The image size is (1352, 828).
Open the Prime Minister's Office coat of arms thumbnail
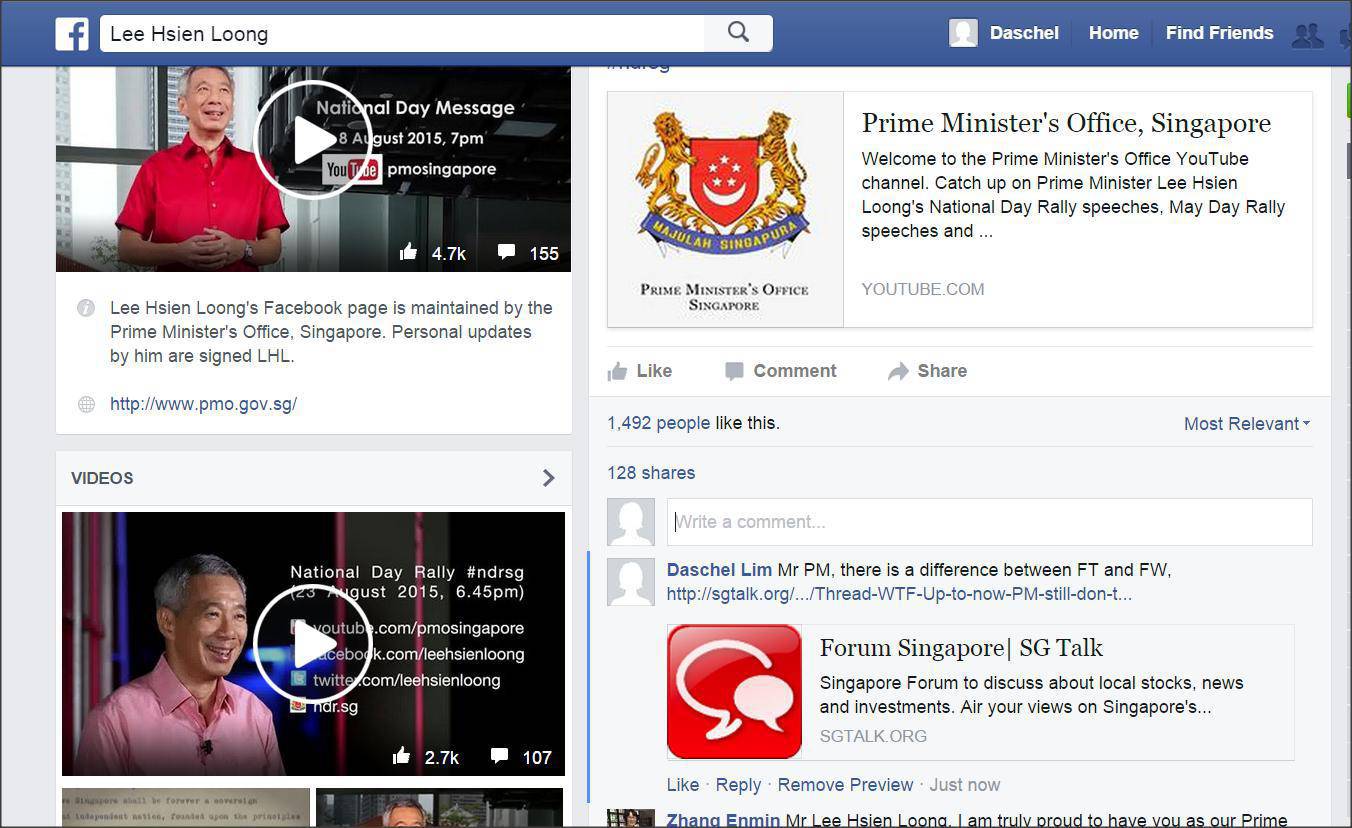pos(725,209)
